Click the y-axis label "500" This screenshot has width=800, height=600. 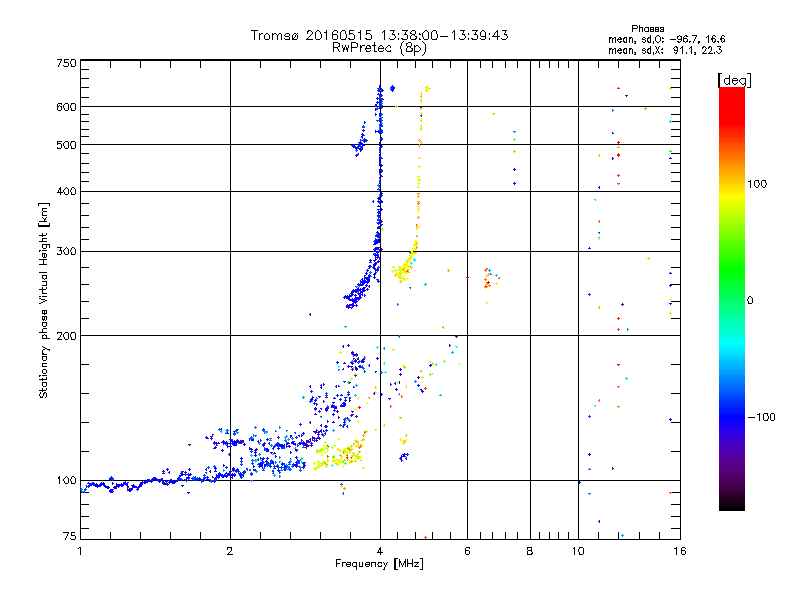pos(66,145)
